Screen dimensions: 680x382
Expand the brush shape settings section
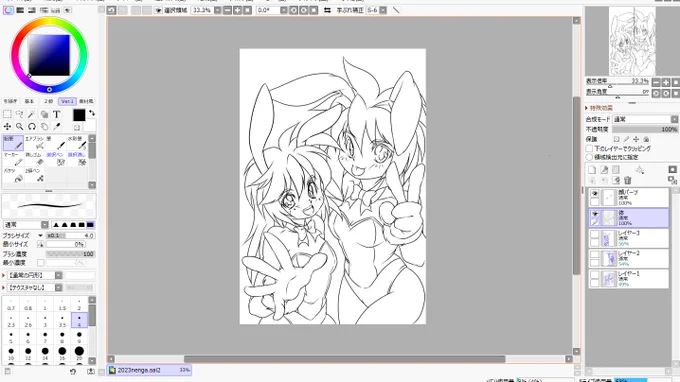[4, 275]
